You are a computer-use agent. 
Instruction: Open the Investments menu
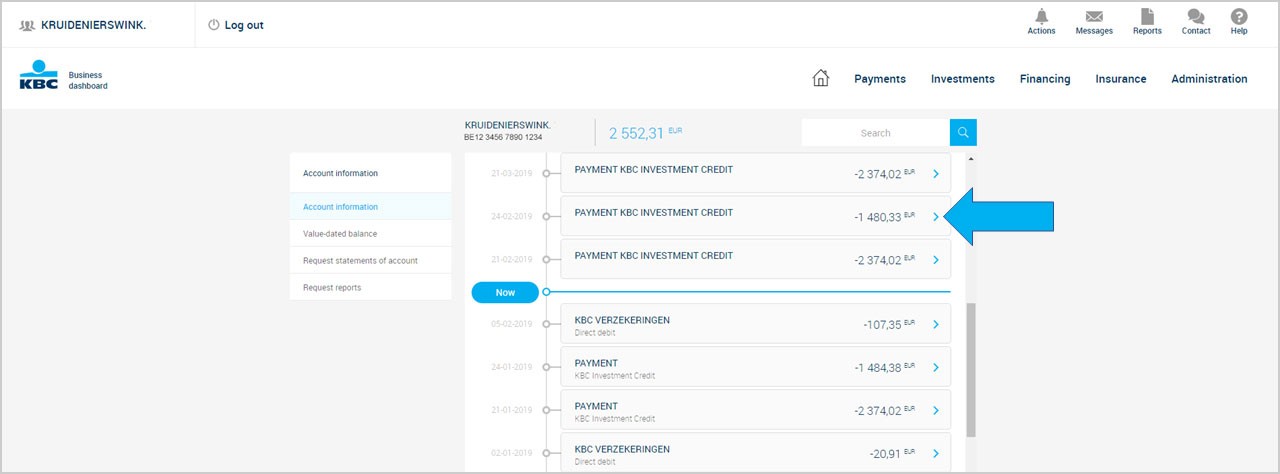coord(963,79)
